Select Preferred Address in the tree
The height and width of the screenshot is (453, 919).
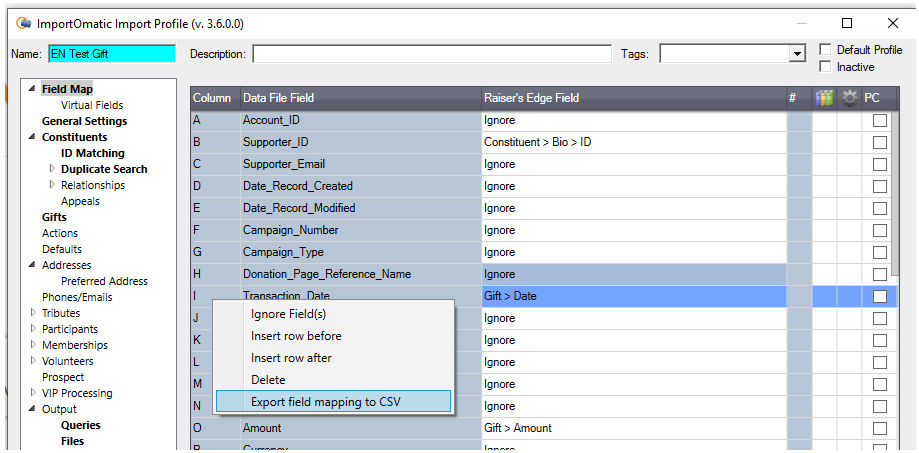coord(104,281)
